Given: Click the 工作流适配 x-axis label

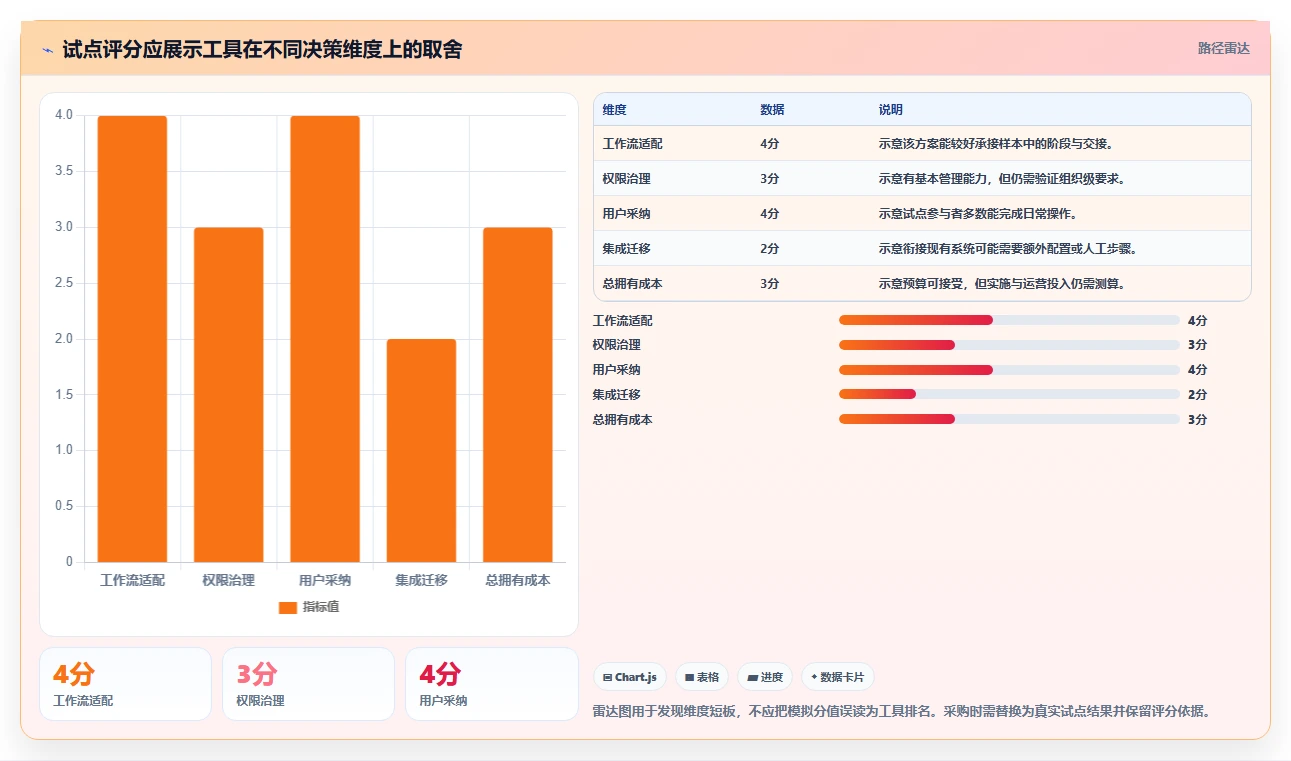Looking at the screenshot, I should [132, 580].
